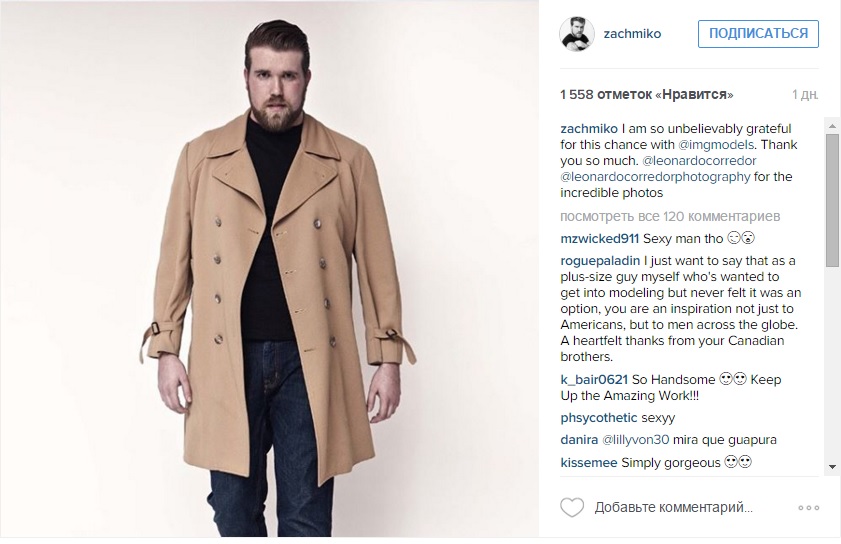View the 1 558 likes count
This screenshot has width=841, height=544.
646,95
